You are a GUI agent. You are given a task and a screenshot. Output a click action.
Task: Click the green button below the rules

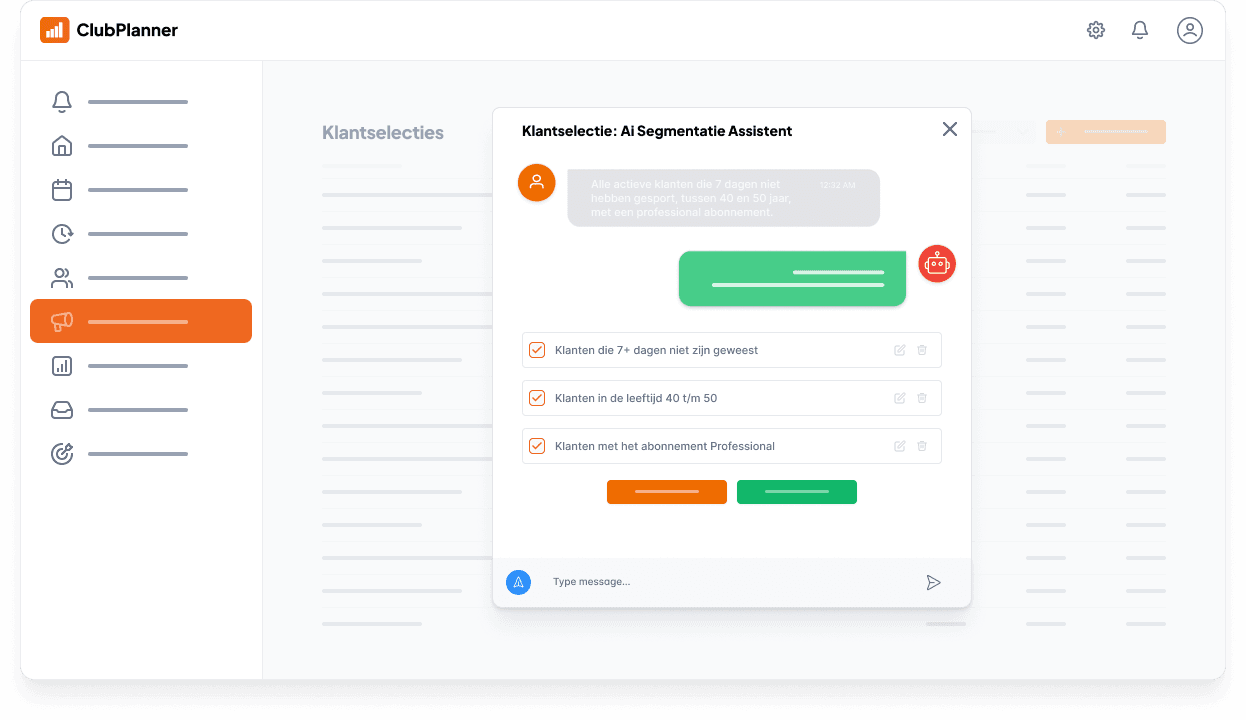(796, 492)
